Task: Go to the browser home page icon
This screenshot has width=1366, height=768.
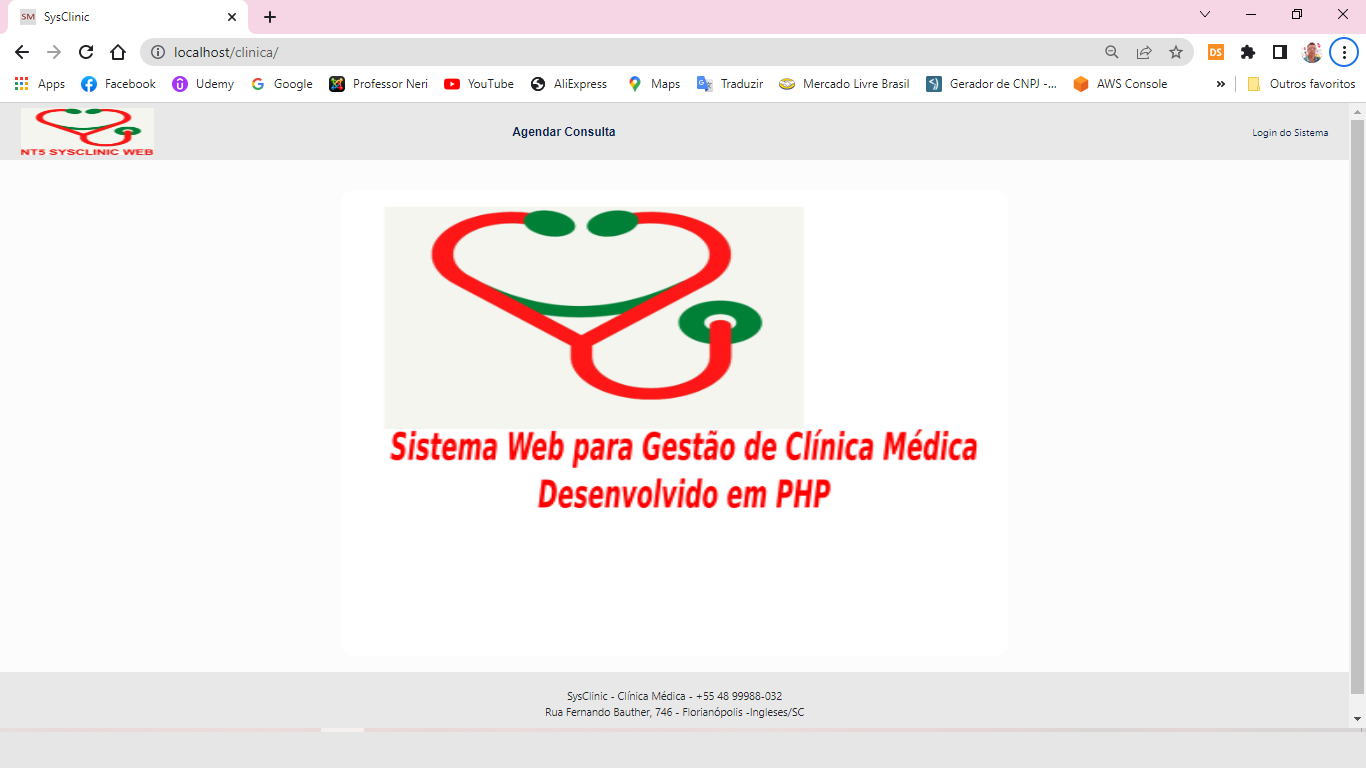Action: point(118,52)
